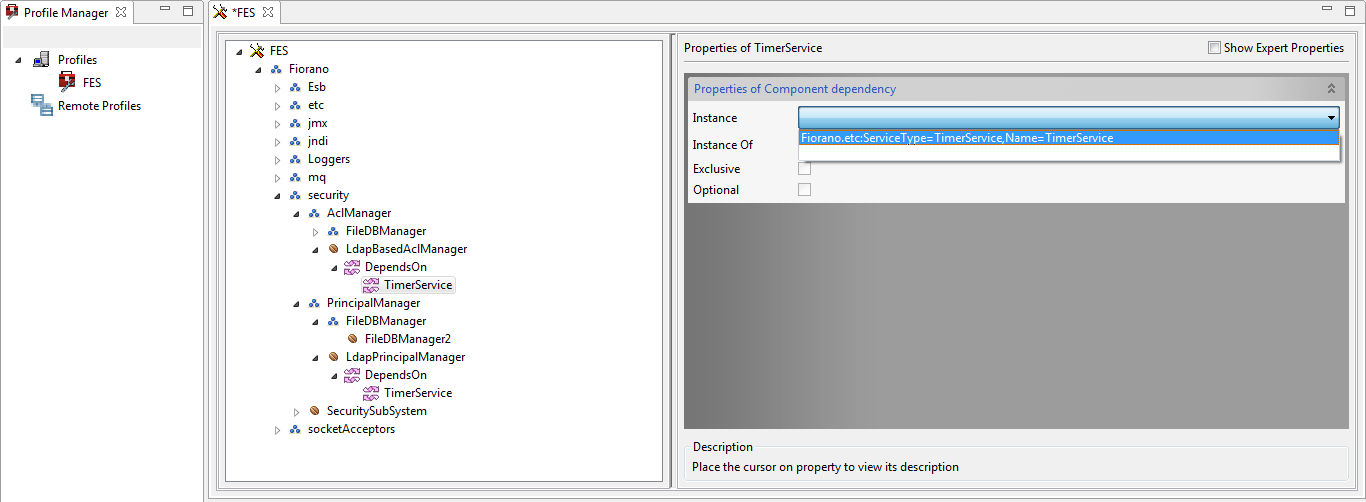Click the Instance Of label
Screen dimensions: 1366x502
(723, 145)
